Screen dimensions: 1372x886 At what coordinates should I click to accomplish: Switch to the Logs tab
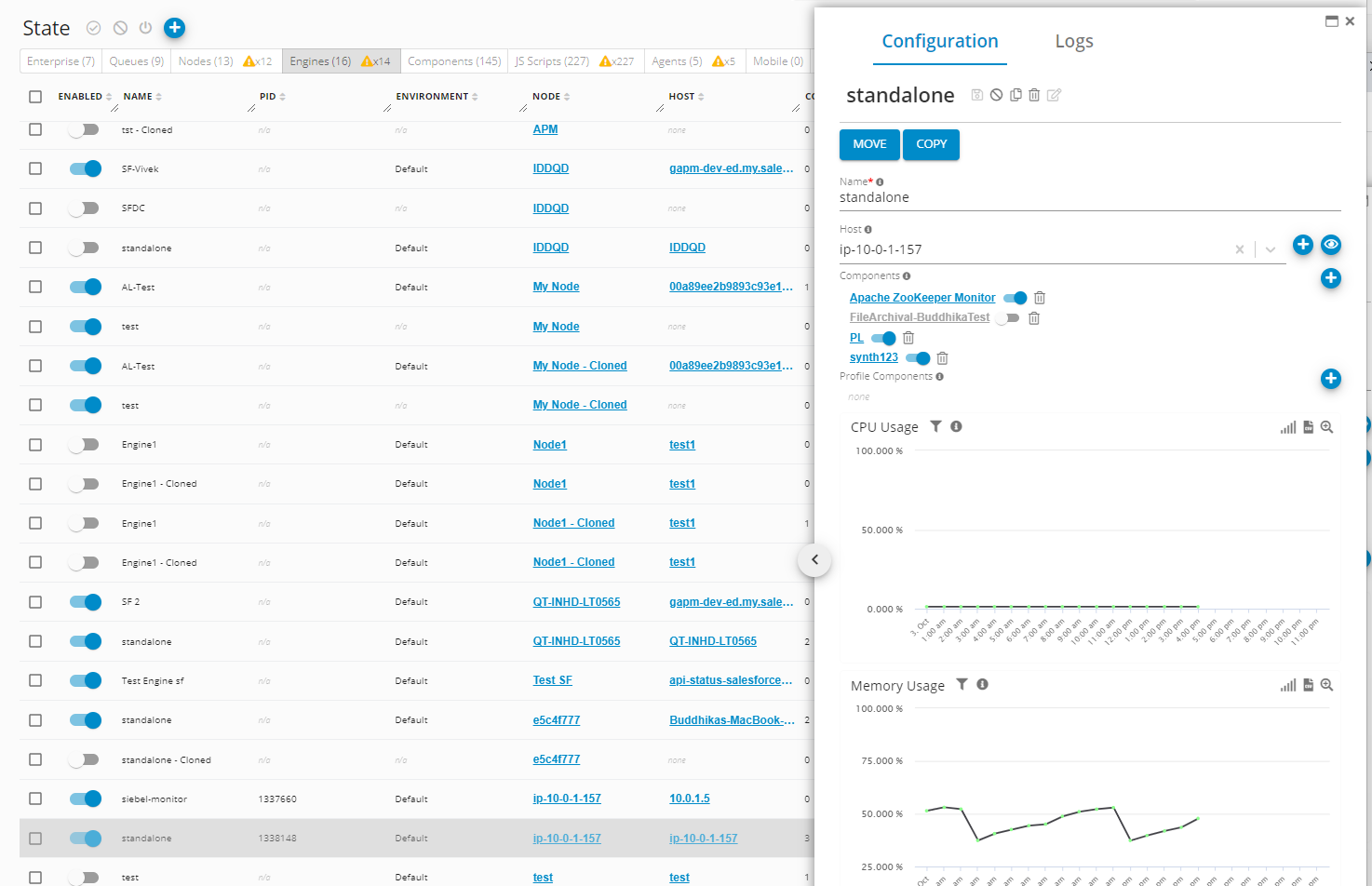[x=1073, y=41]
